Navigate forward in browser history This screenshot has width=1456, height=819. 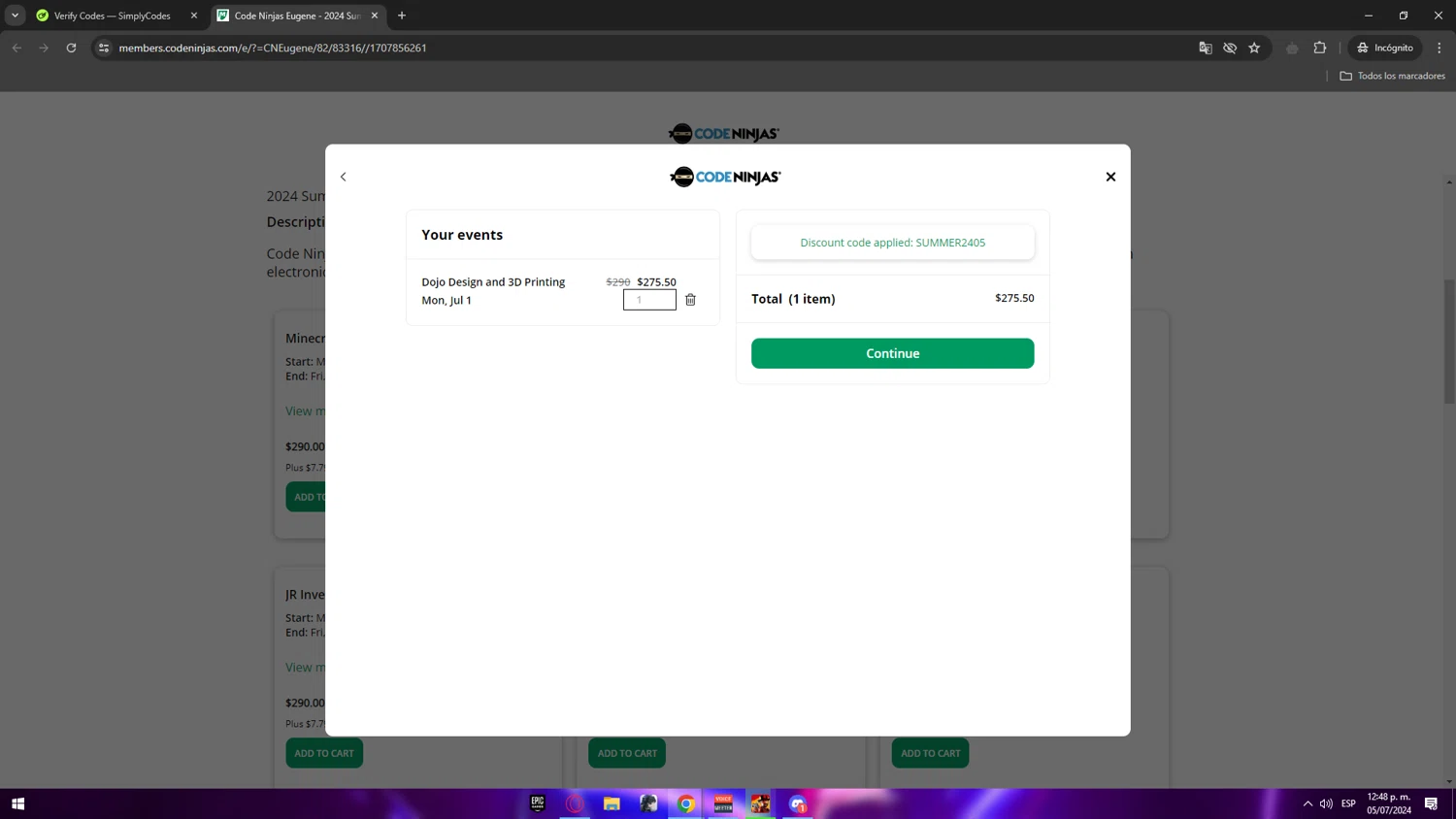[x=44, y=48]
